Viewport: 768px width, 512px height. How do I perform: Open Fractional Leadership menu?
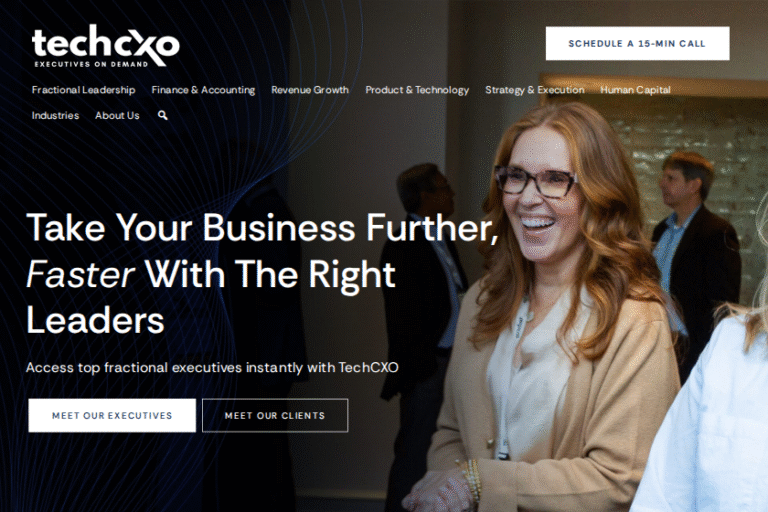[x=83, y=90]
